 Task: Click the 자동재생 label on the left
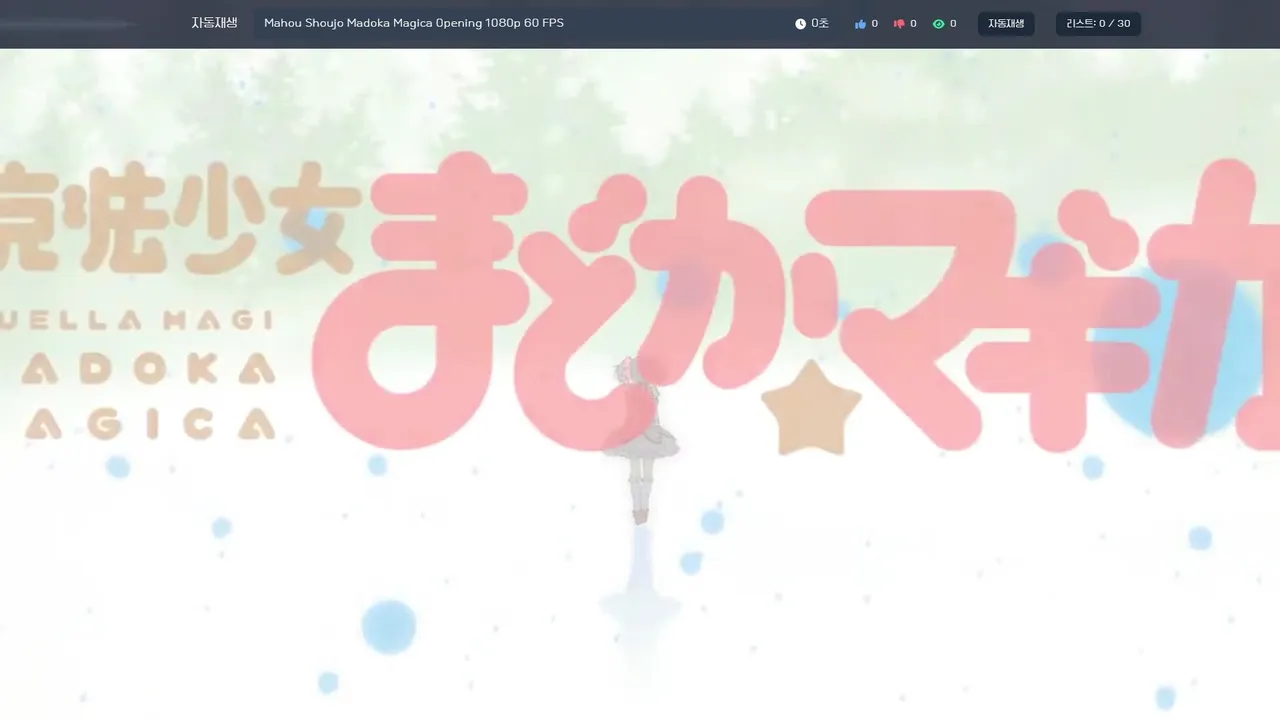[214, 23]
